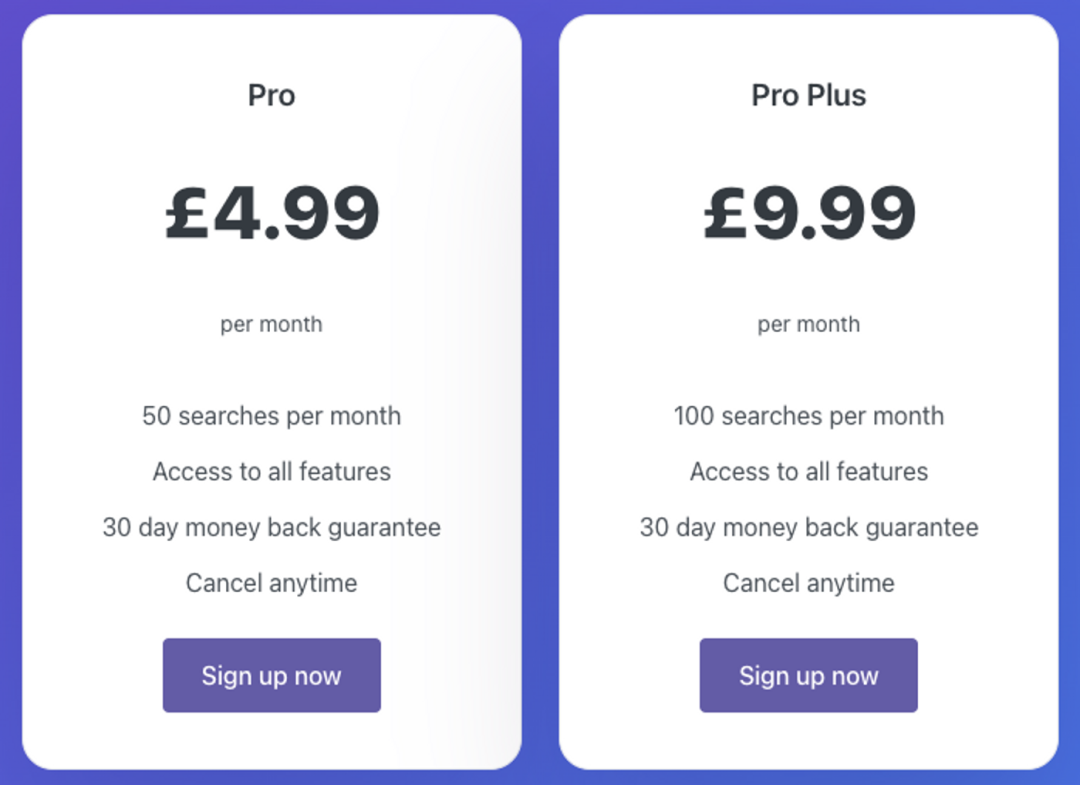Click the purple gap between the pricing cards
Screen dimensions: 1080x785
540,392
